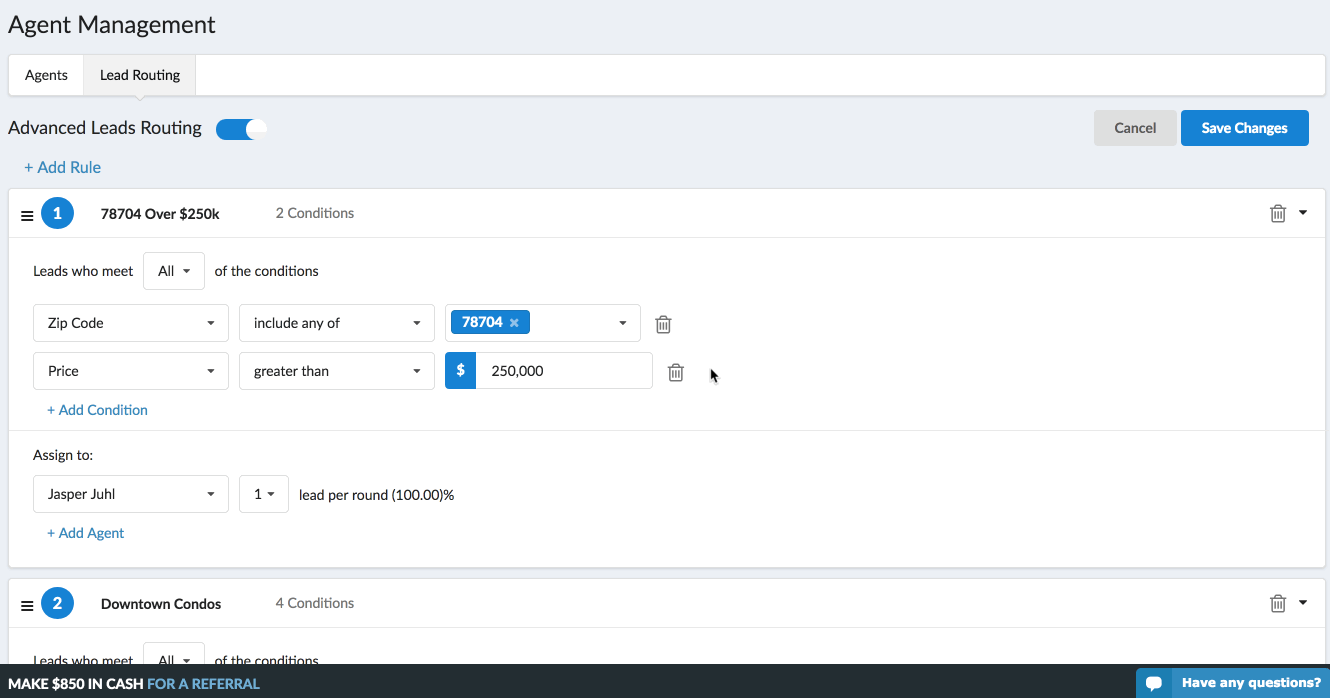
Task: Click the Cancel button
Action: click(1135, 128)
